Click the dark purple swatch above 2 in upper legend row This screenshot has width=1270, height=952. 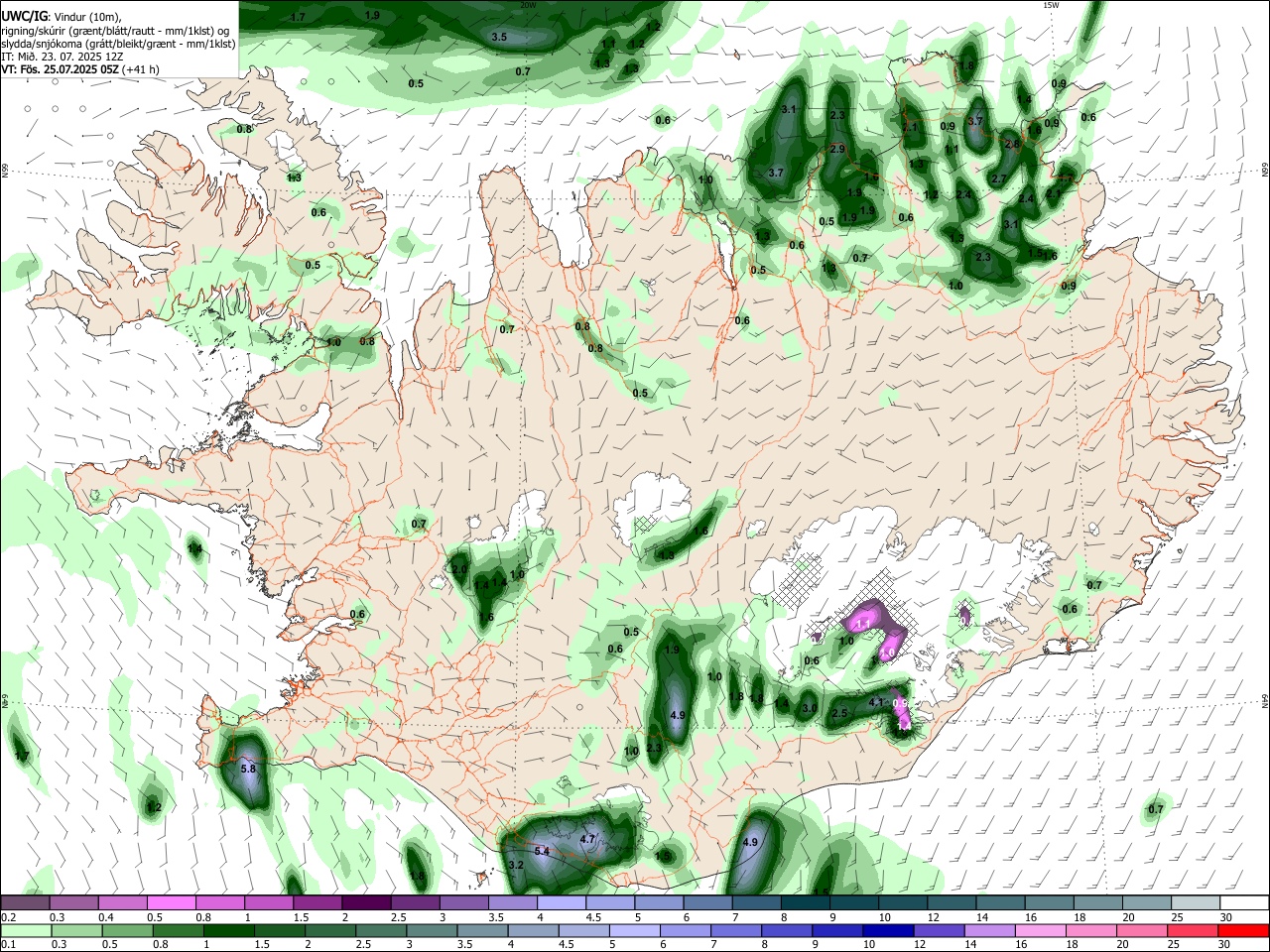(366, 903)
